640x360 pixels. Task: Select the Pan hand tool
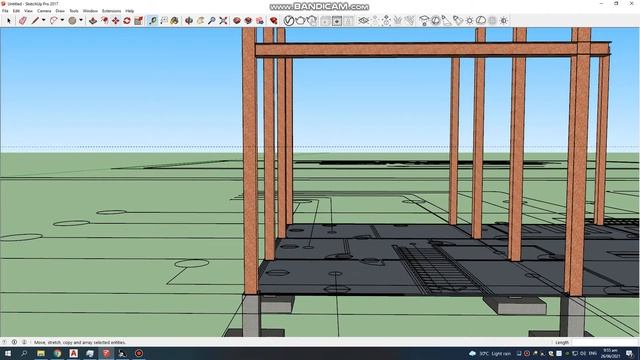pyautogui.click(x=200, y=20)
